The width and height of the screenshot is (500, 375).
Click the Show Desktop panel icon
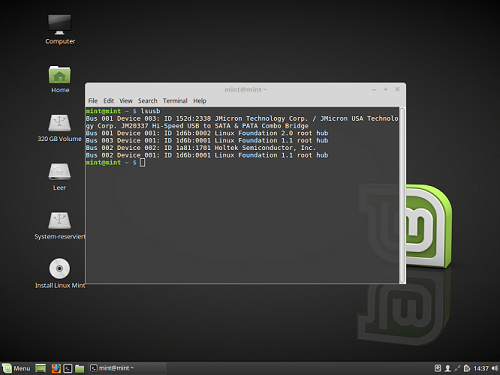(41, 368)
